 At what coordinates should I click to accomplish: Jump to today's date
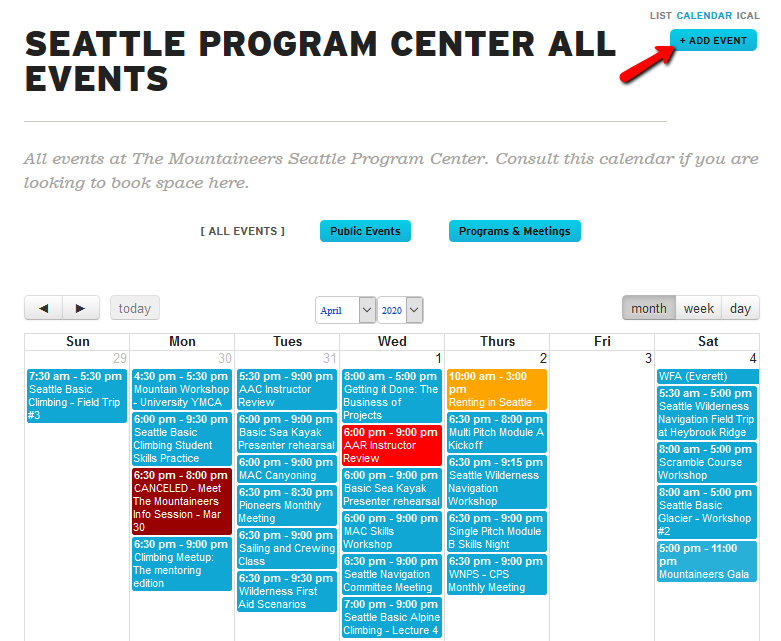point(135,308)
